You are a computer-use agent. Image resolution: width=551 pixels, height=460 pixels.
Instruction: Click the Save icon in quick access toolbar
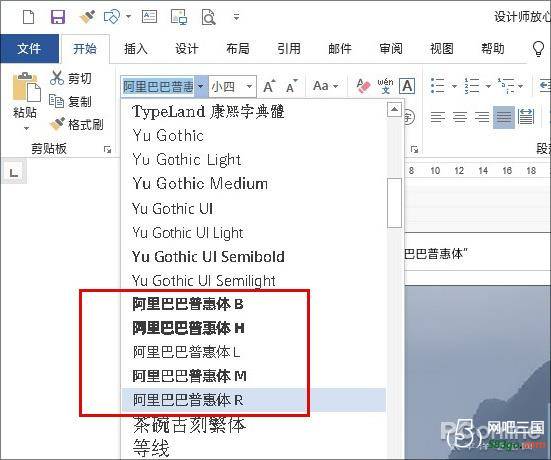pyautogui.click(x=58, y=17)
